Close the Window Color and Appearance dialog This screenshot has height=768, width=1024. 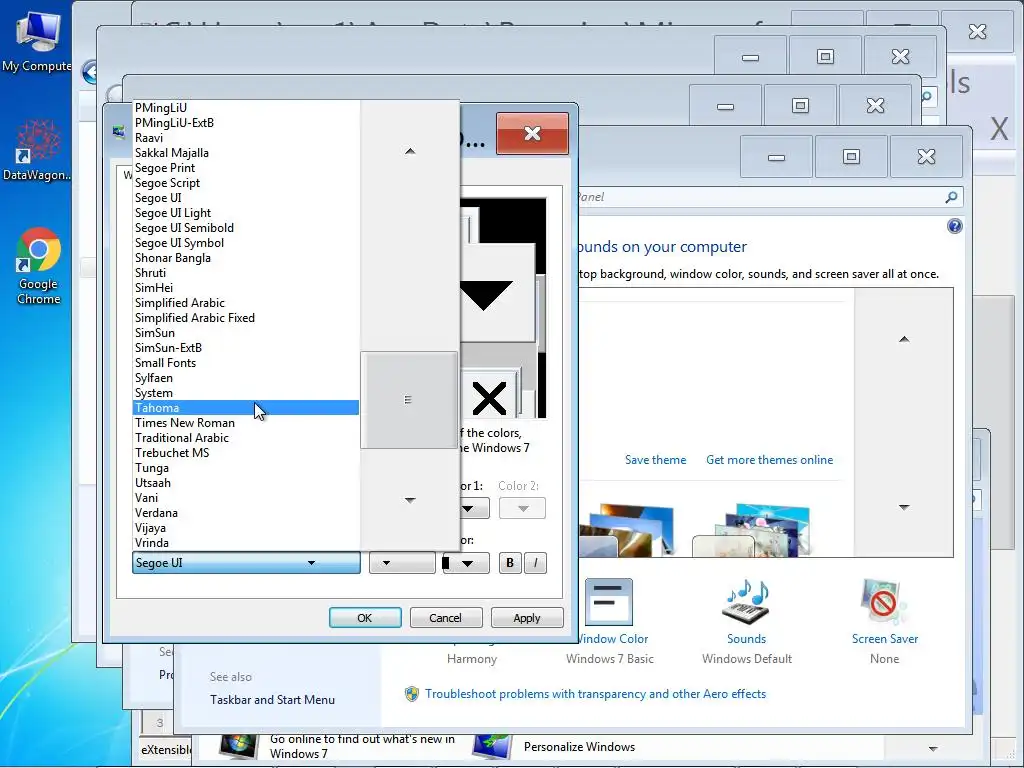(532, 133)
